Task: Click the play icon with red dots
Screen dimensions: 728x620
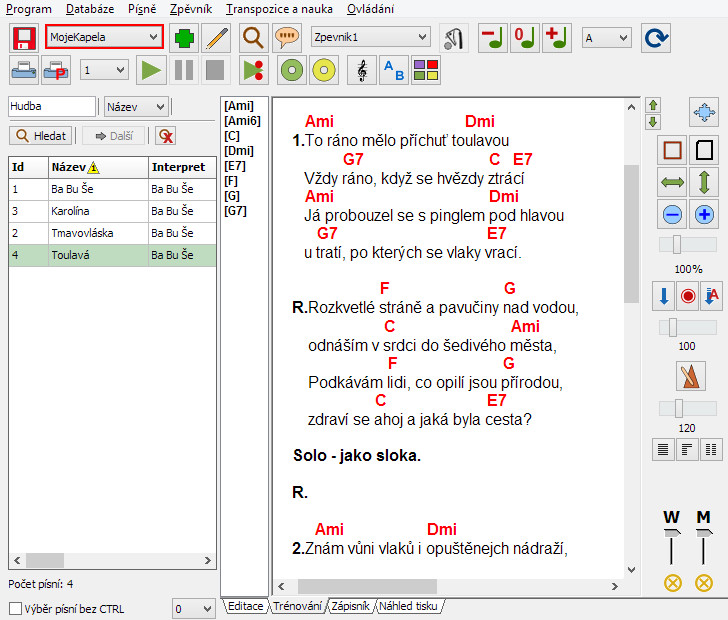Action: (x=254, y=71)
